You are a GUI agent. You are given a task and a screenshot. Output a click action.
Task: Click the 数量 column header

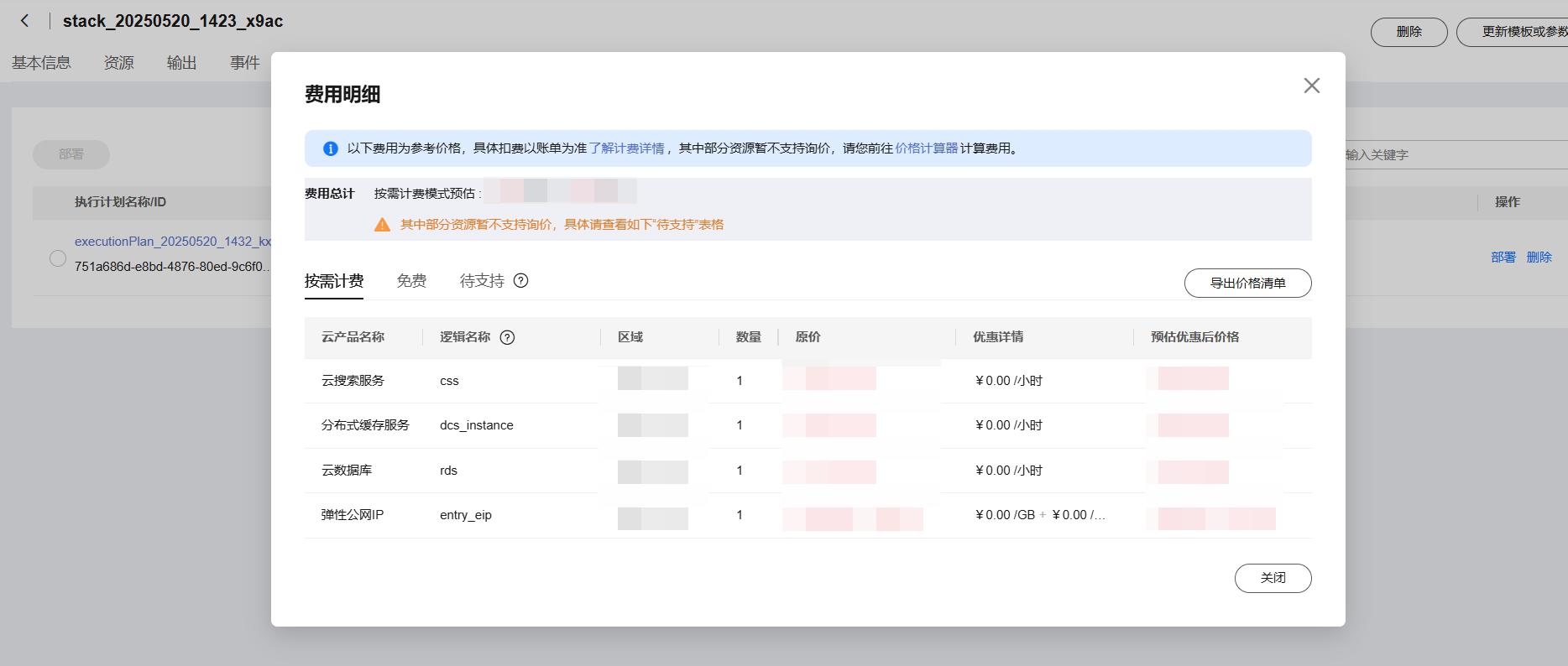[x=749, y=337]
